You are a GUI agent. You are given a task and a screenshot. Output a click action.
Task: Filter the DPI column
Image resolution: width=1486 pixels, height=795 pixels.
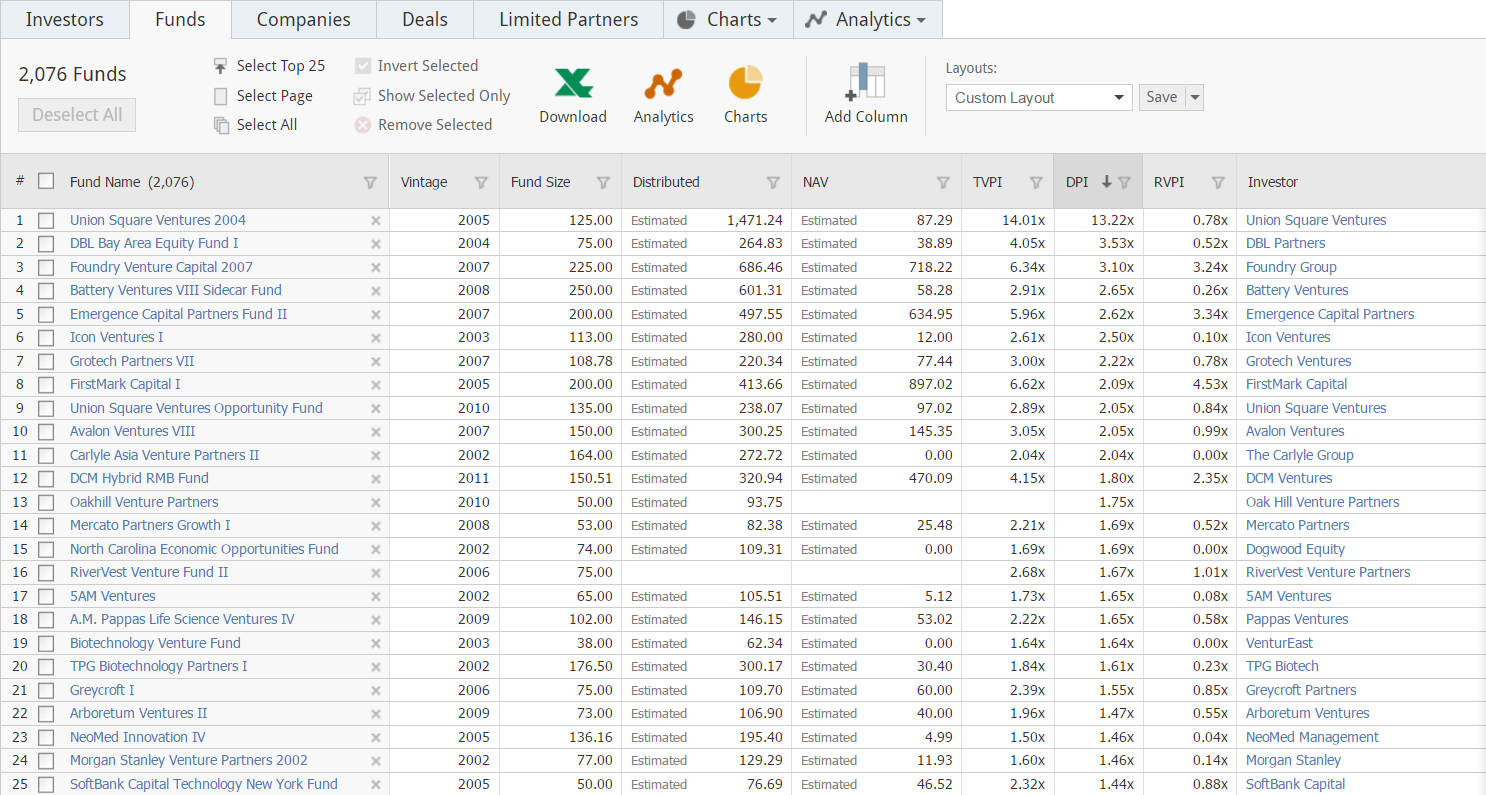pyautogui.click(x=1124, y=182)
